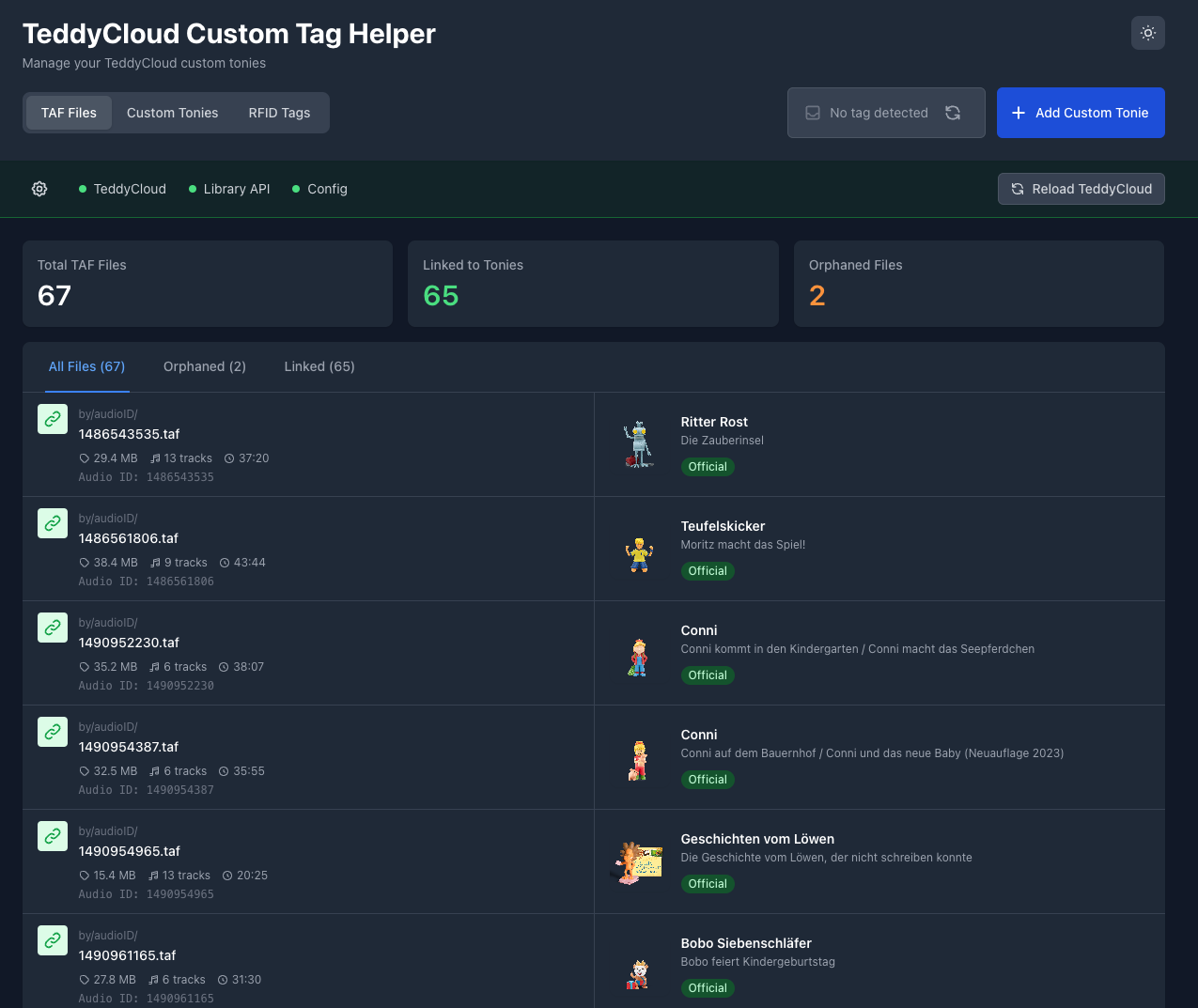Click link icon for 1486561806.taf

[53, 523]
